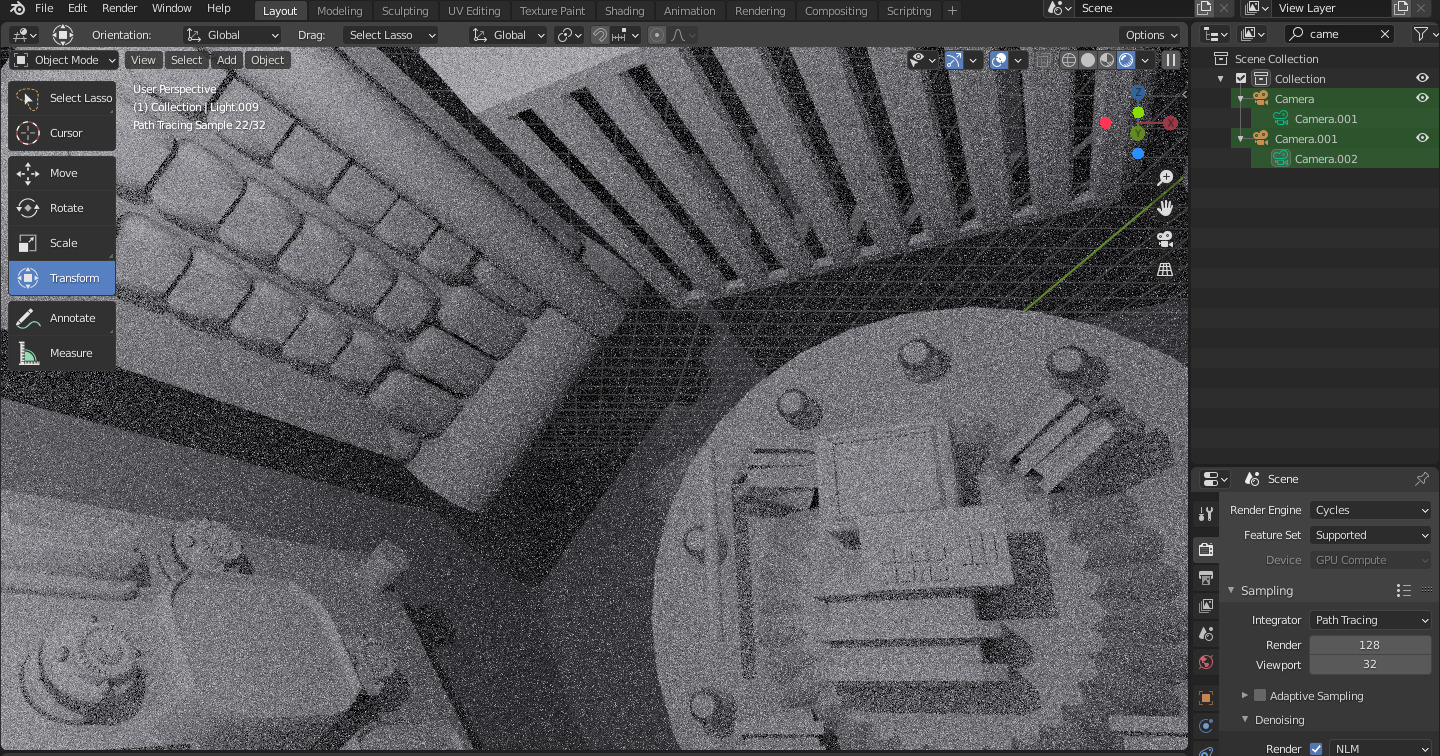Screen dimensions: 1440x756
Task: Toggle Collection exclude checkbox in outliner
Action: tap(1241, 79)
